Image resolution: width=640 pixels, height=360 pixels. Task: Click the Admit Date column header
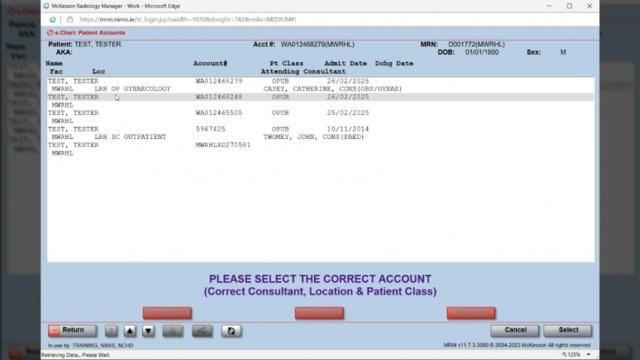pyautogui.click(x=346, y=64)
